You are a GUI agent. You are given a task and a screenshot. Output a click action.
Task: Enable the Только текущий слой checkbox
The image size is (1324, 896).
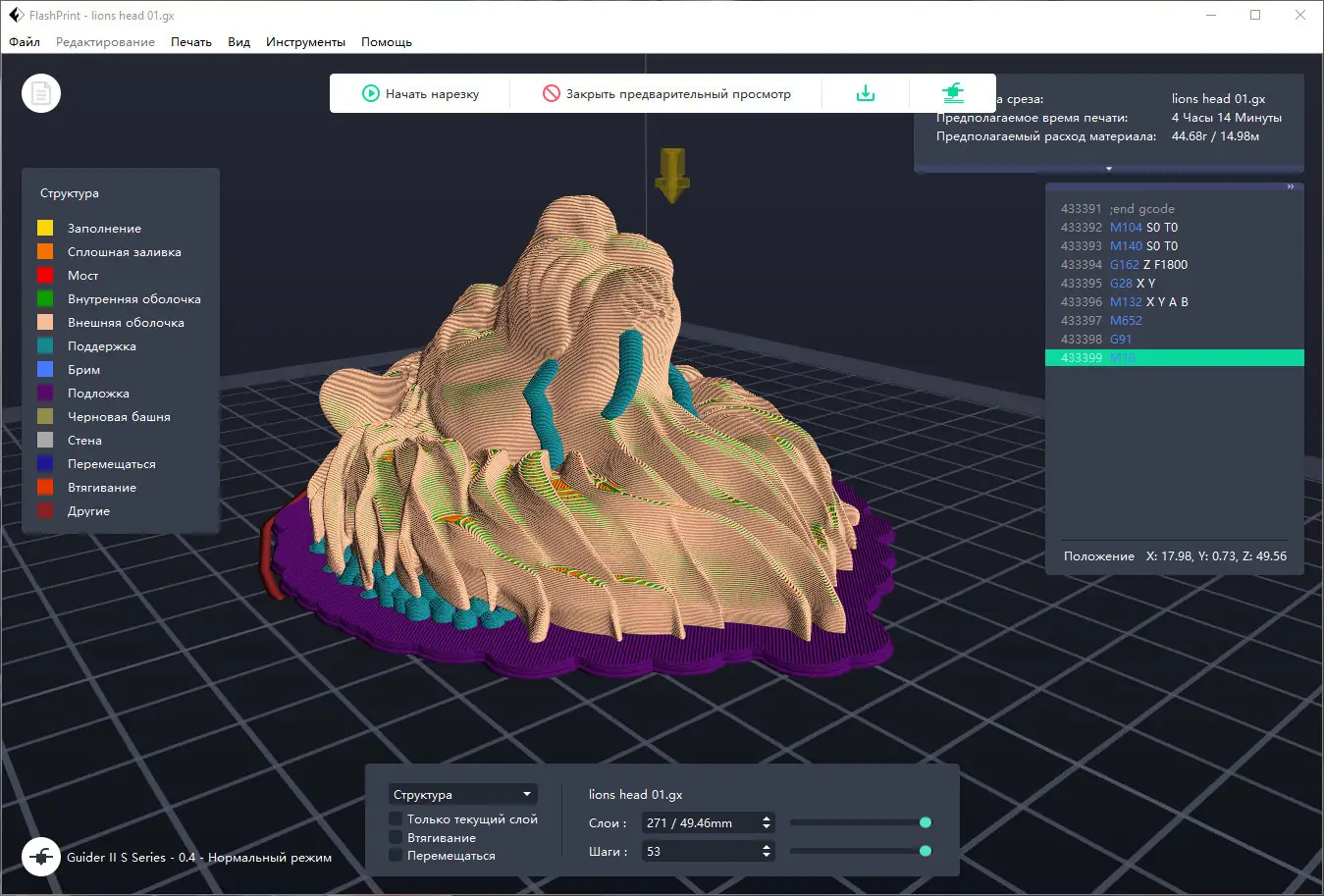click(396, 819)
